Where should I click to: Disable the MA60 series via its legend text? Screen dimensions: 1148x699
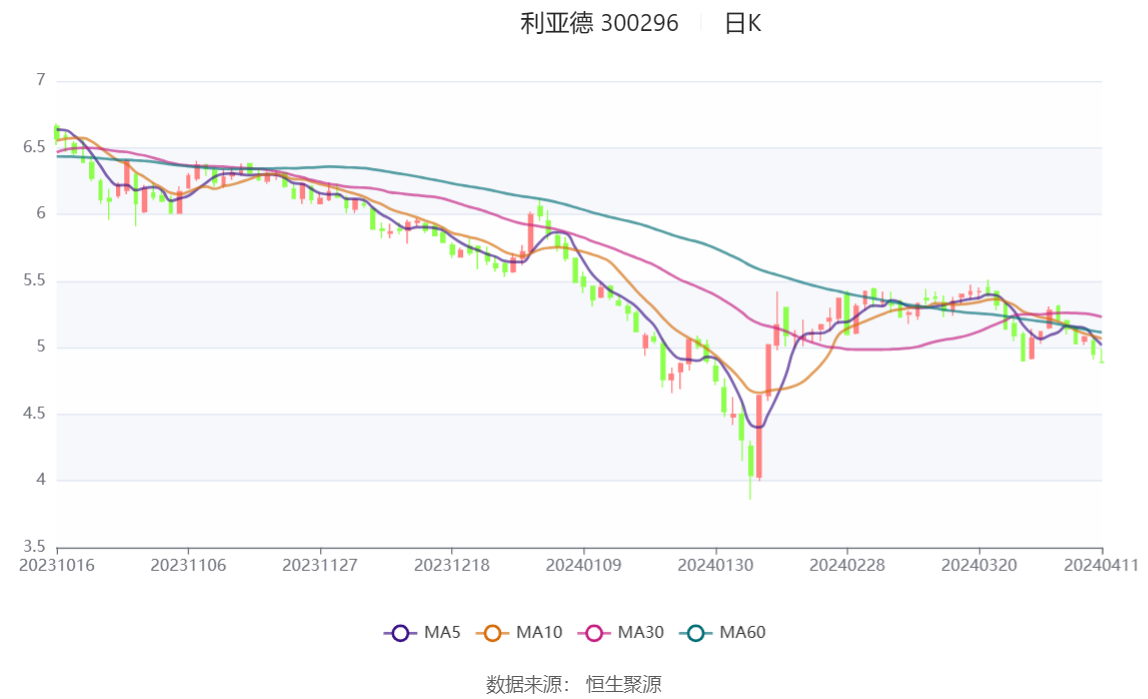(743, 633)
